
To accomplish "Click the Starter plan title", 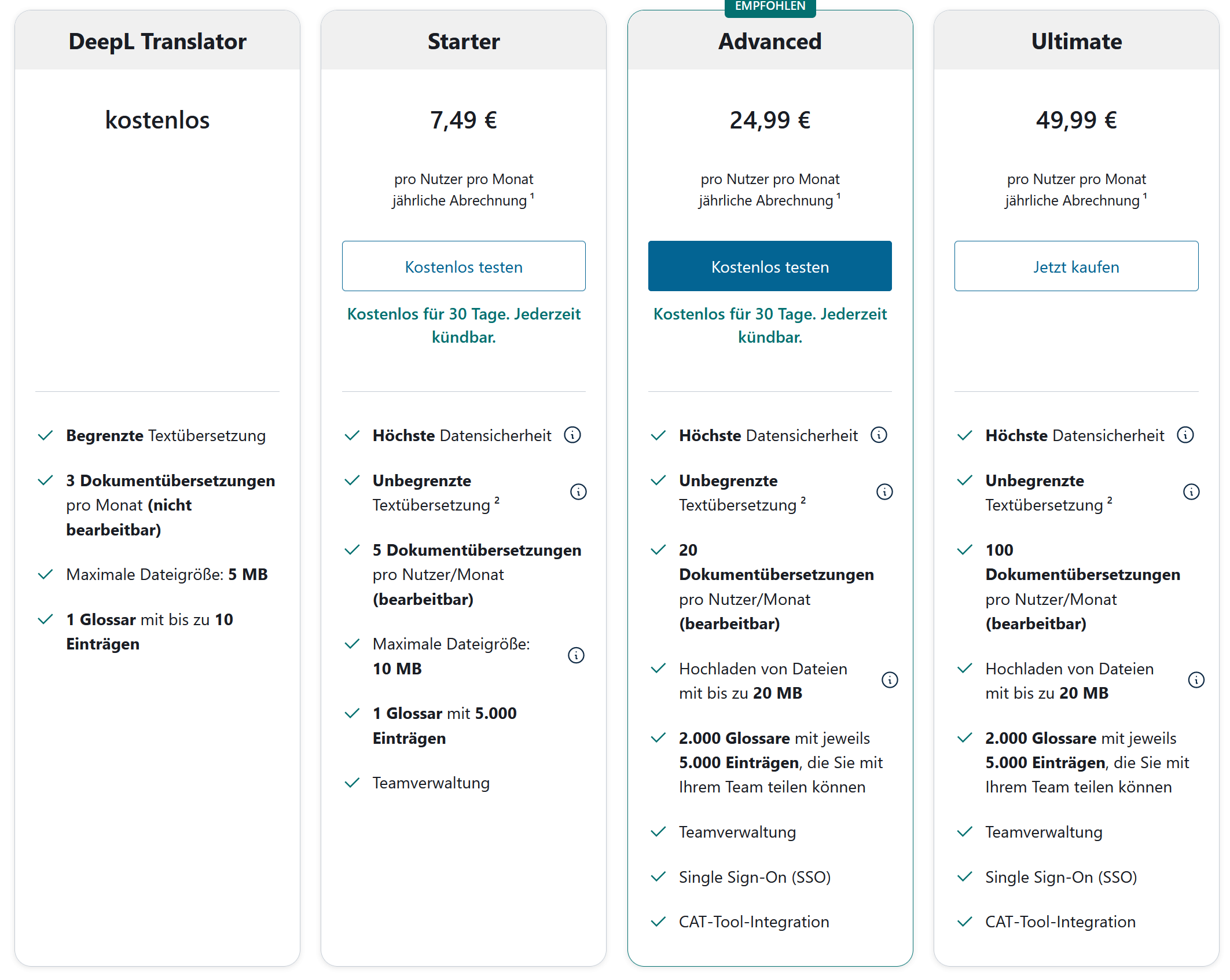I will click(464, 42).
